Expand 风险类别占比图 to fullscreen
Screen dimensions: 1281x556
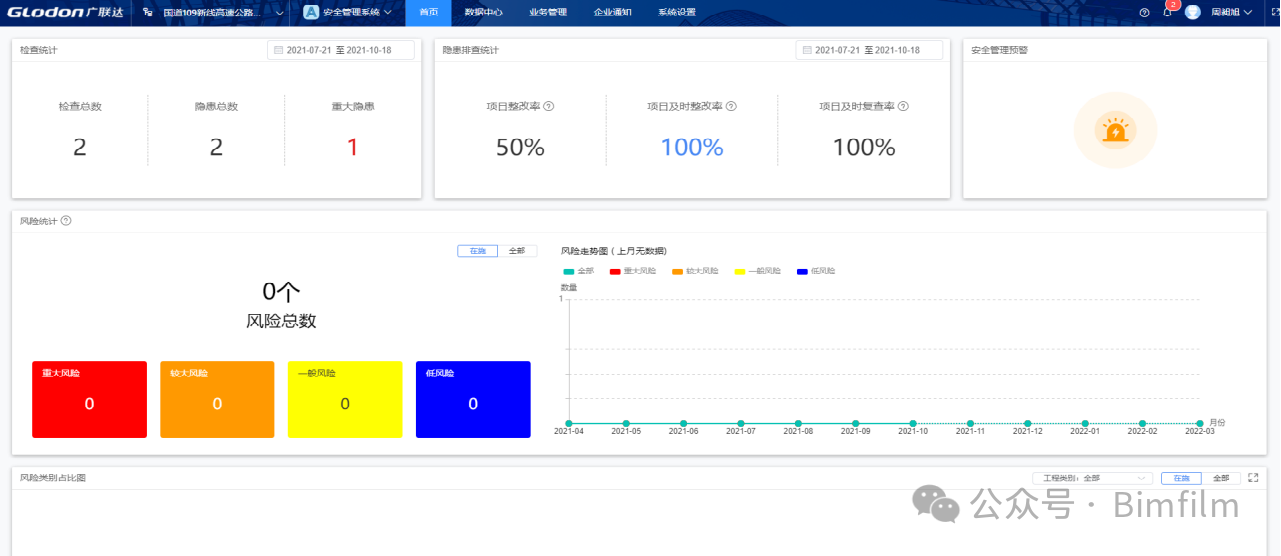point(1253,478)
